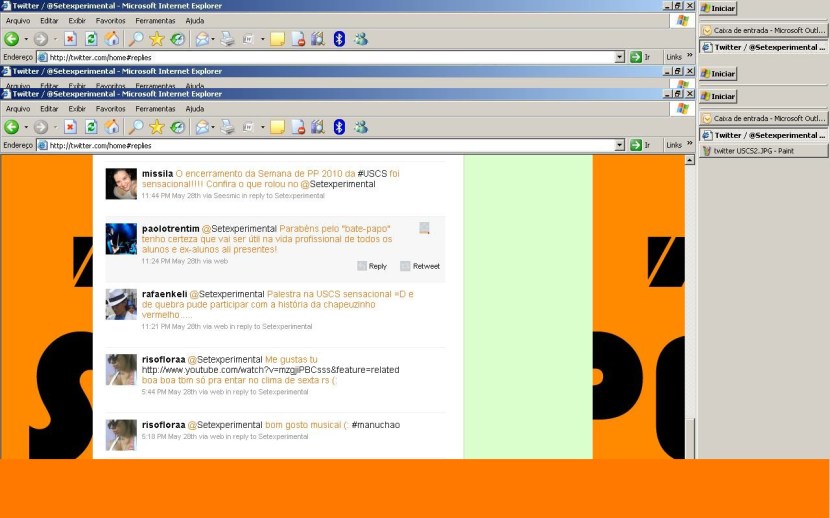Switch to the twitter USCS2.JPG Paint taskbar item

pyautogui.click(x=764, y=151)
